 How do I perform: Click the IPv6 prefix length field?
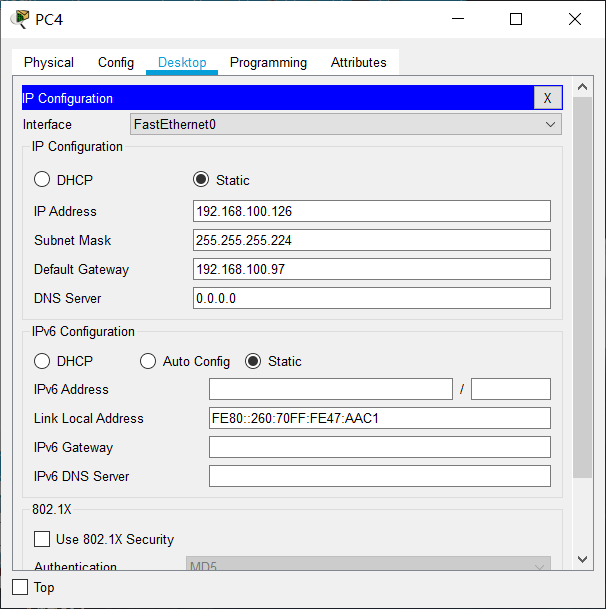(x=511, y=389)
